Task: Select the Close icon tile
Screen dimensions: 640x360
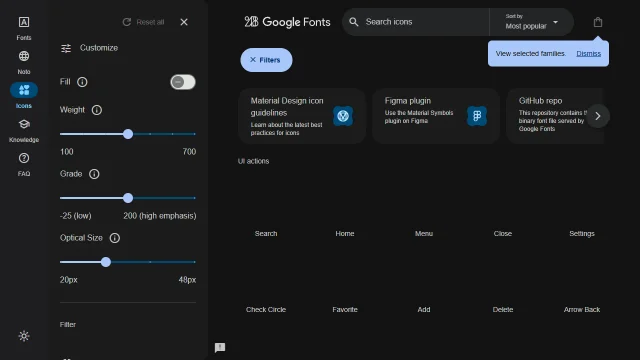Action: coord(503,210)
